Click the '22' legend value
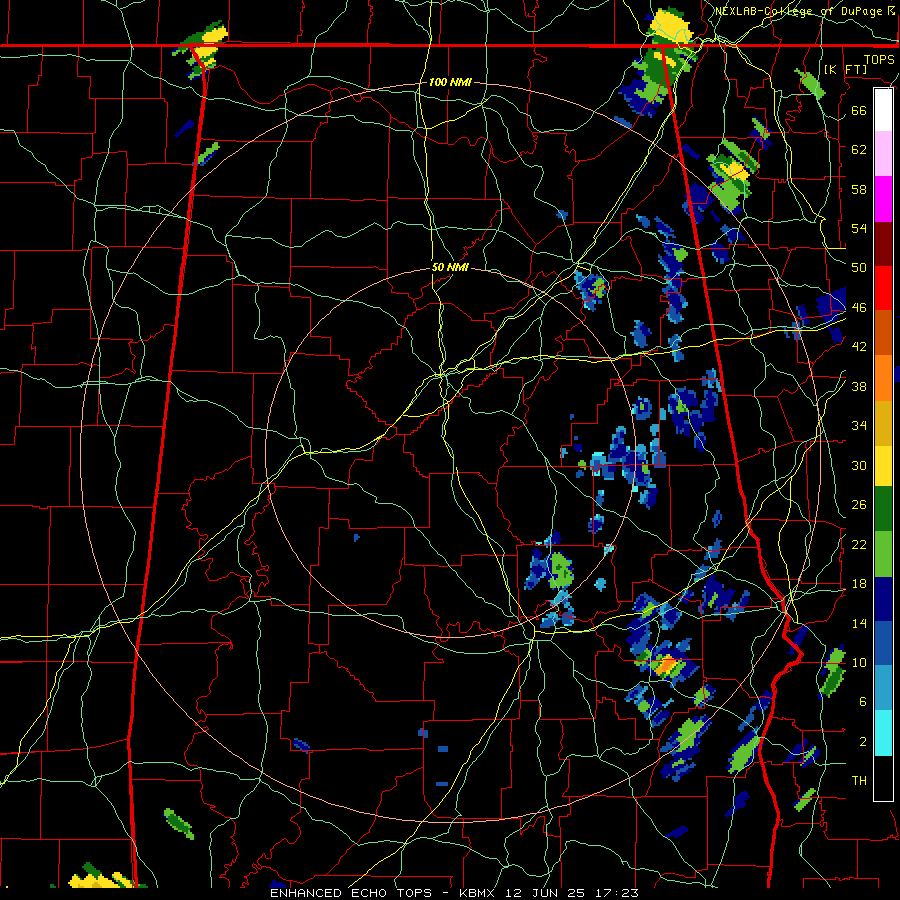The width and height of the screenshot is (900, 900). click(x=859, y=544)
